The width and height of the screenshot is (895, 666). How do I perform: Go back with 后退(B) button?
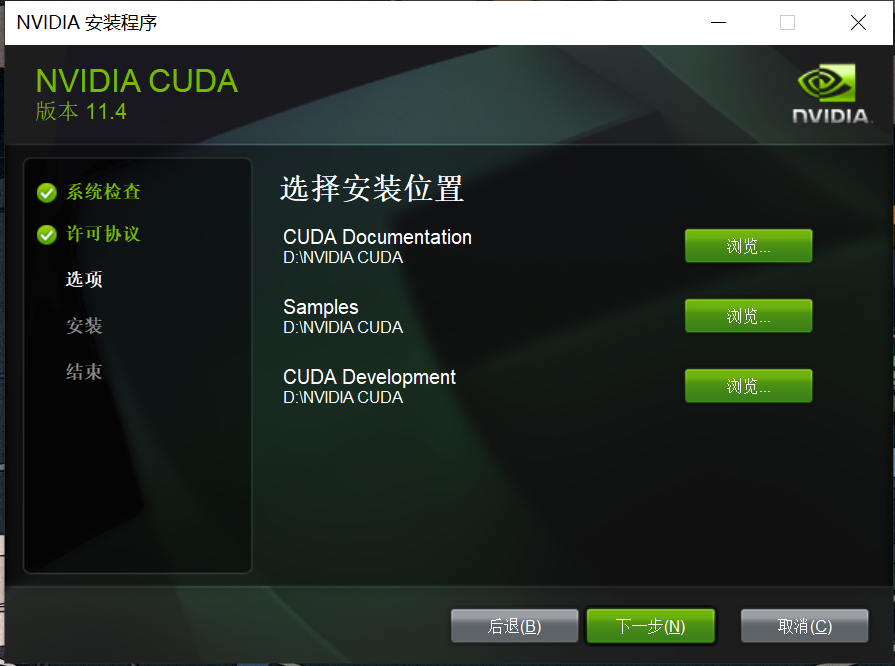(514, 626)
